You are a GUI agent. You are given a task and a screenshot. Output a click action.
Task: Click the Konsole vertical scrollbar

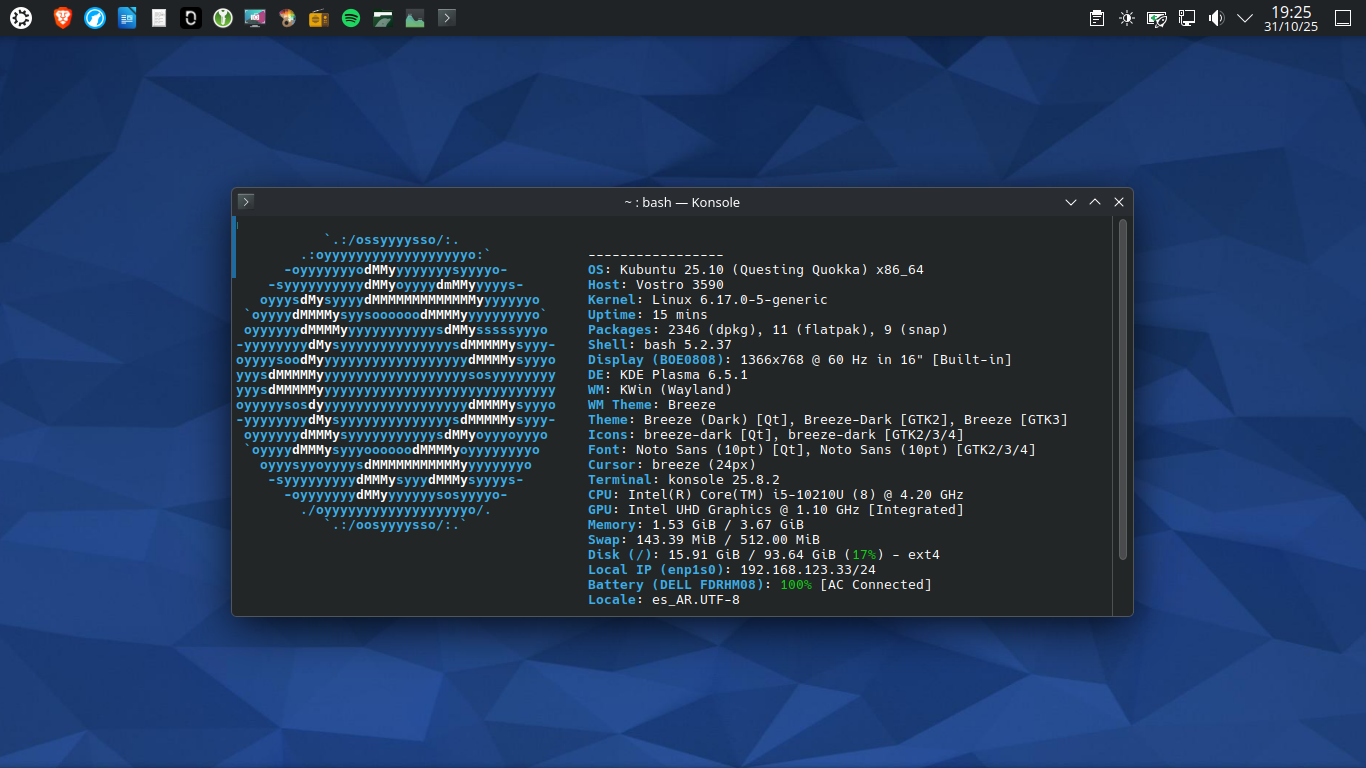1123,390
